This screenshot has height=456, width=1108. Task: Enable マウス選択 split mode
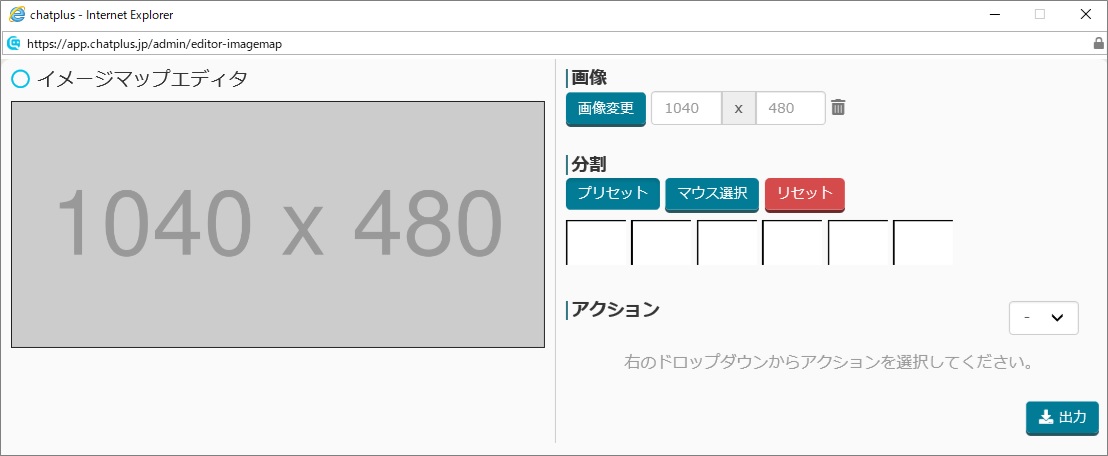[712, 193]
